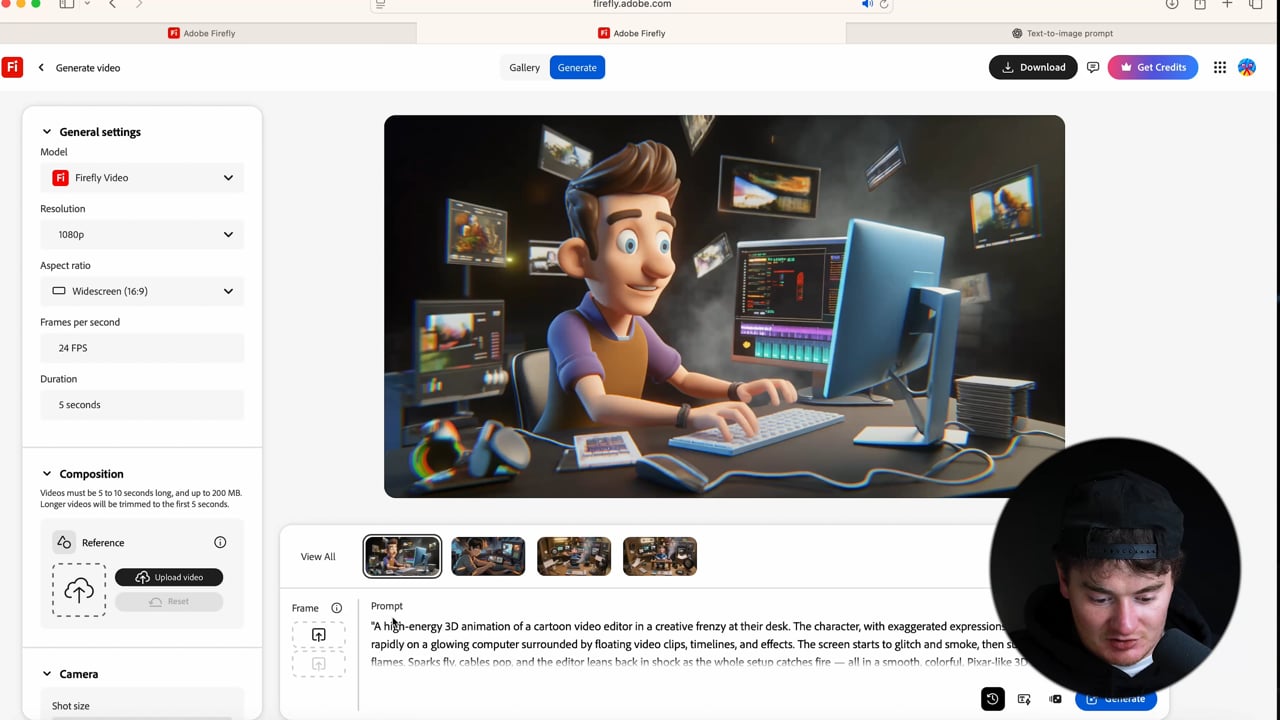Screen dimensions: 1280x720
Task: Click View All beside thumbnails
Action: click(318, 557)
